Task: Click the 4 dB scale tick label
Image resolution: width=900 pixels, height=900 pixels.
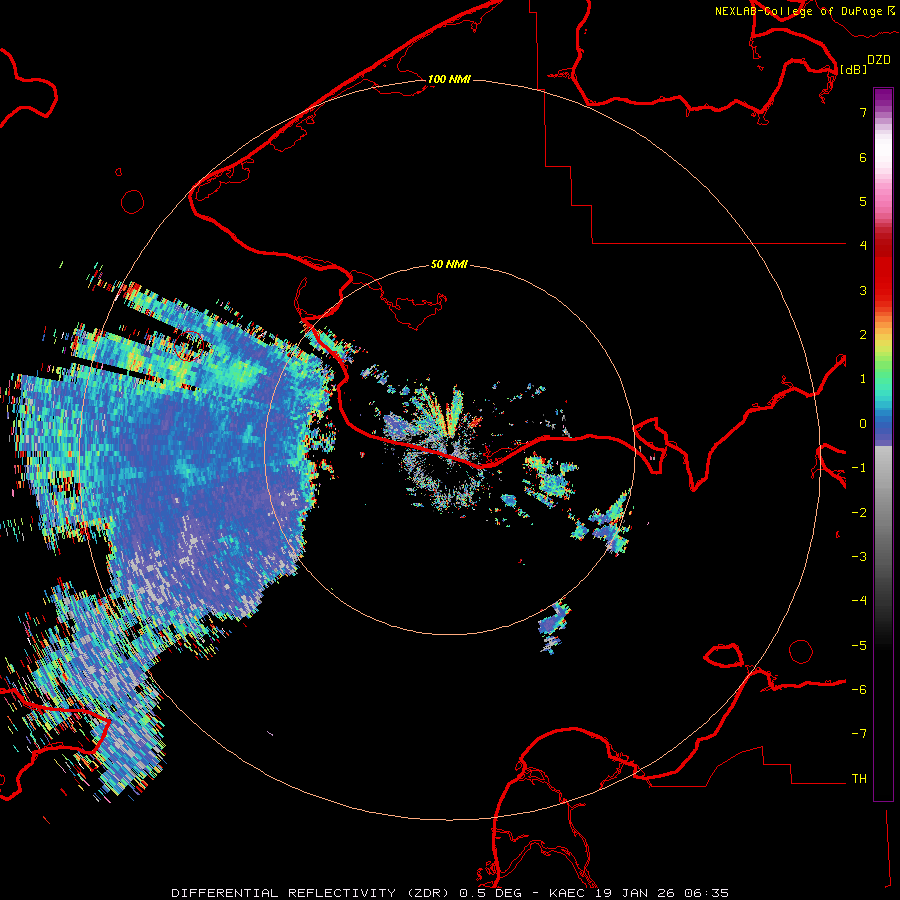Action: point(863,246)
